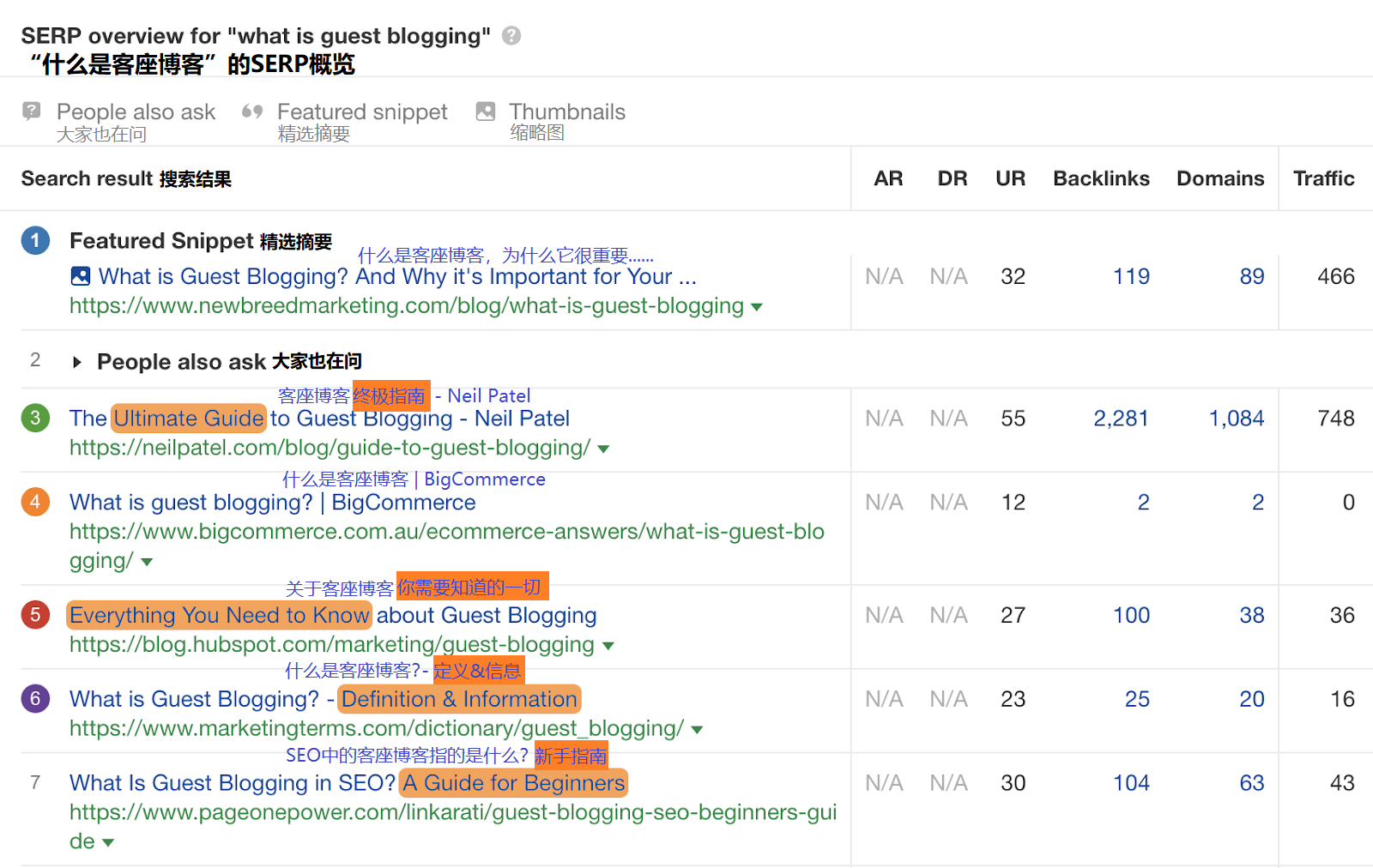This screenshot has width=1373, height=868.
Task: Open the URL dropdown for pageonepower.com result
Action: point(108,842)
